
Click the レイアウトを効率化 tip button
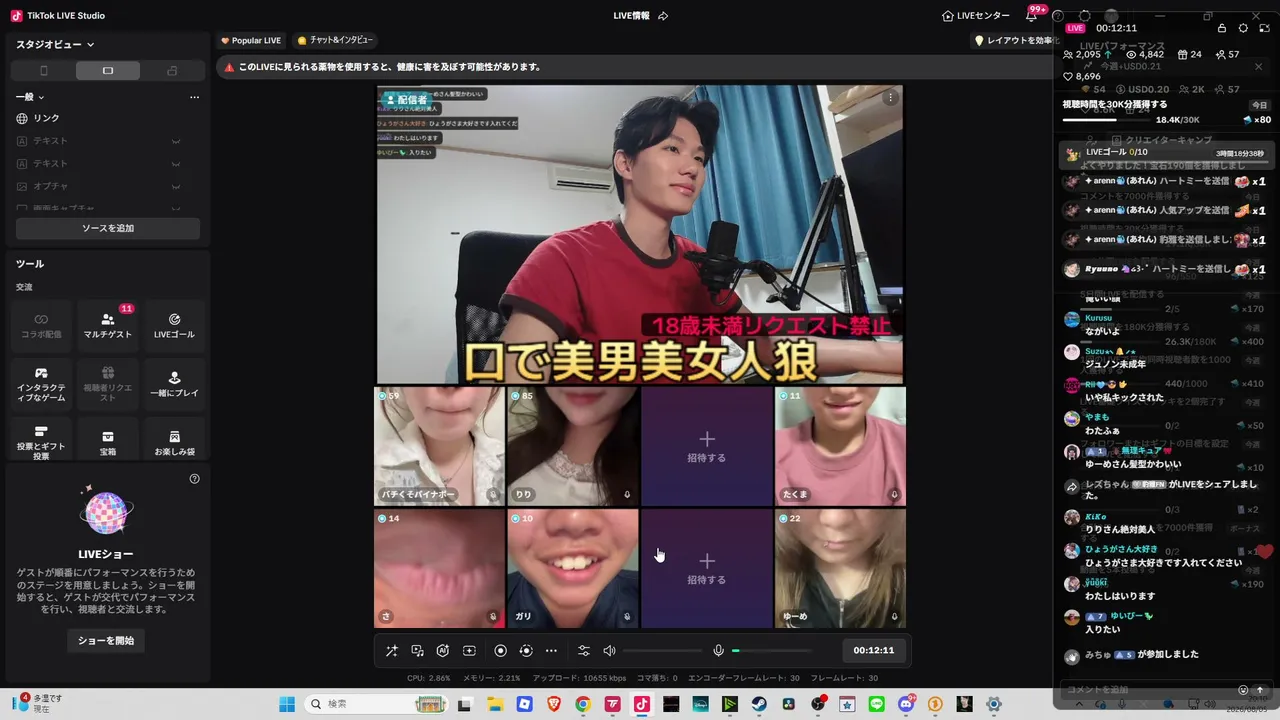point(1014,41)
